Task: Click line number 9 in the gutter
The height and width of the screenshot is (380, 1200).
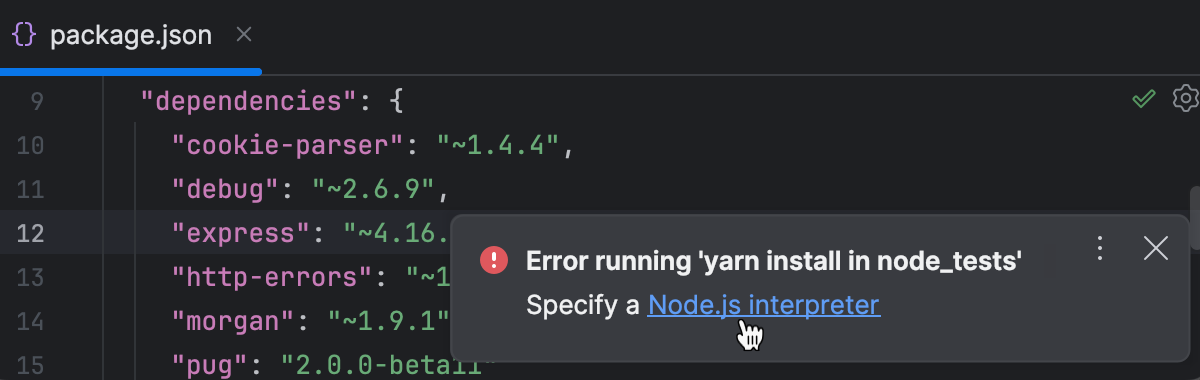Action: [37, 101]
